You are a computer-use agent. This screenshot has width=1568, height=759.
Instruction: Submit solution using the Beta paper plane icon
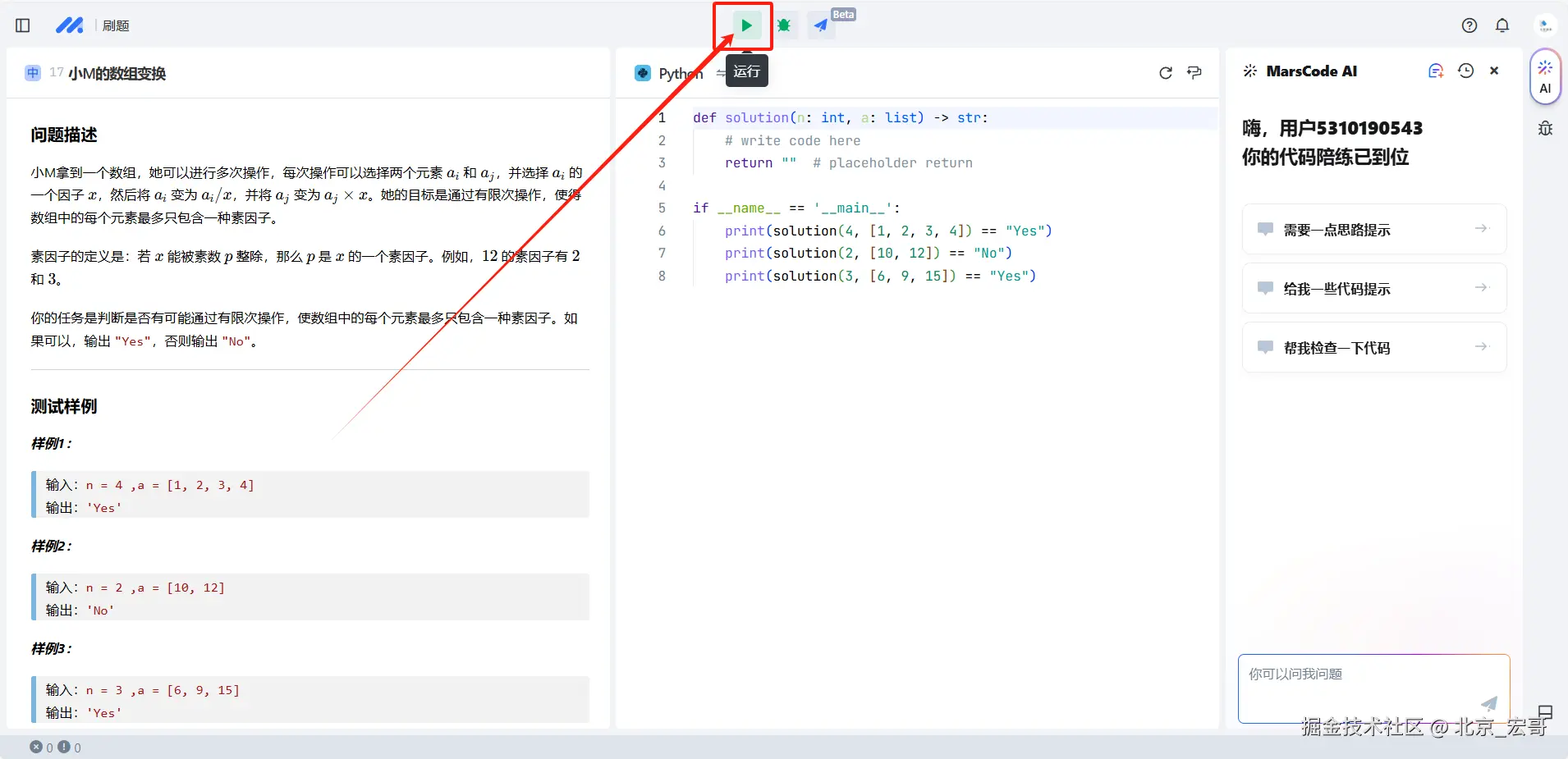[821, 25]
